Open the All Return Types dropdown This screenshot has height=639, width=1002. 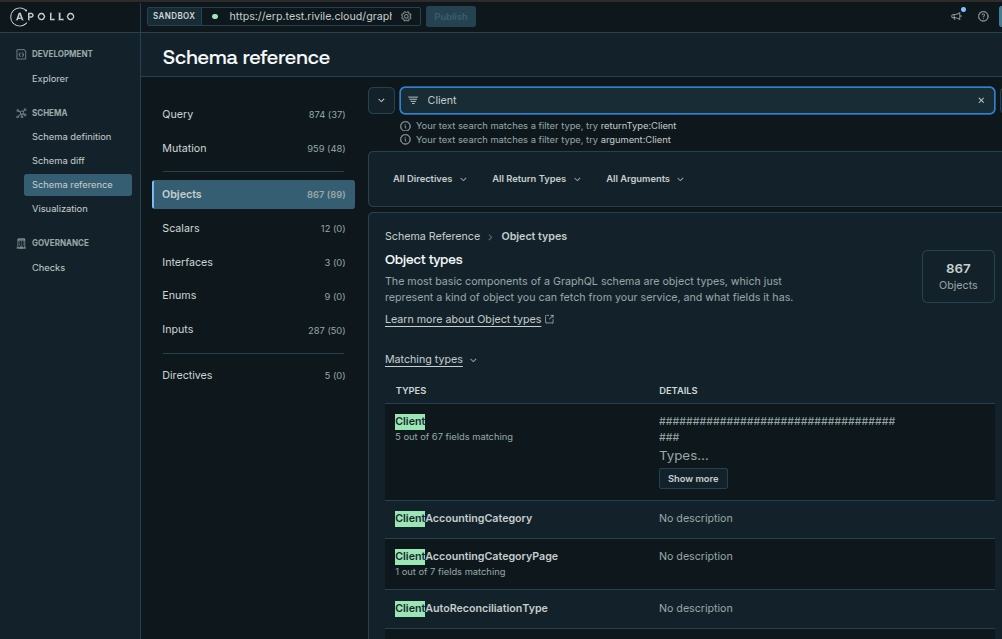pyautogui.click(x=536, y=179)
